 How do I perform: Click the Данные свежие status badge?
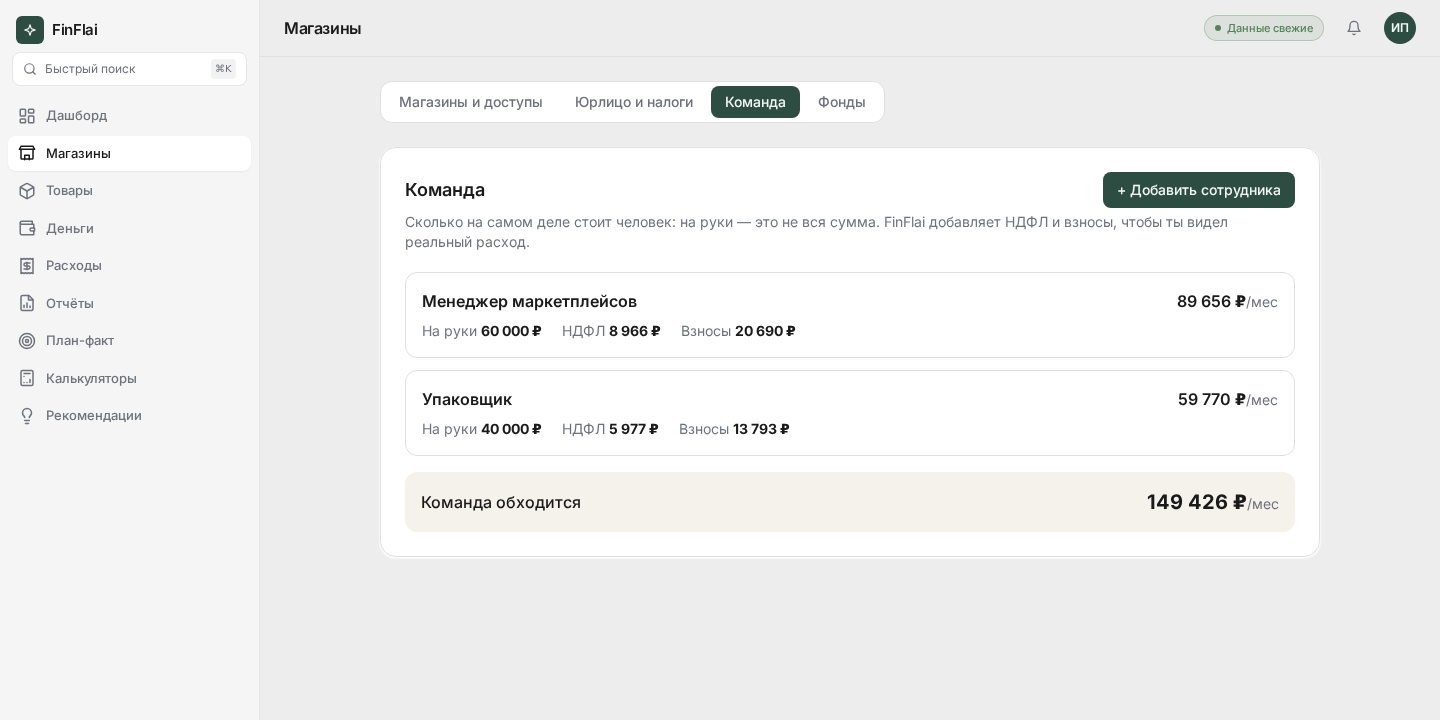1264,28
